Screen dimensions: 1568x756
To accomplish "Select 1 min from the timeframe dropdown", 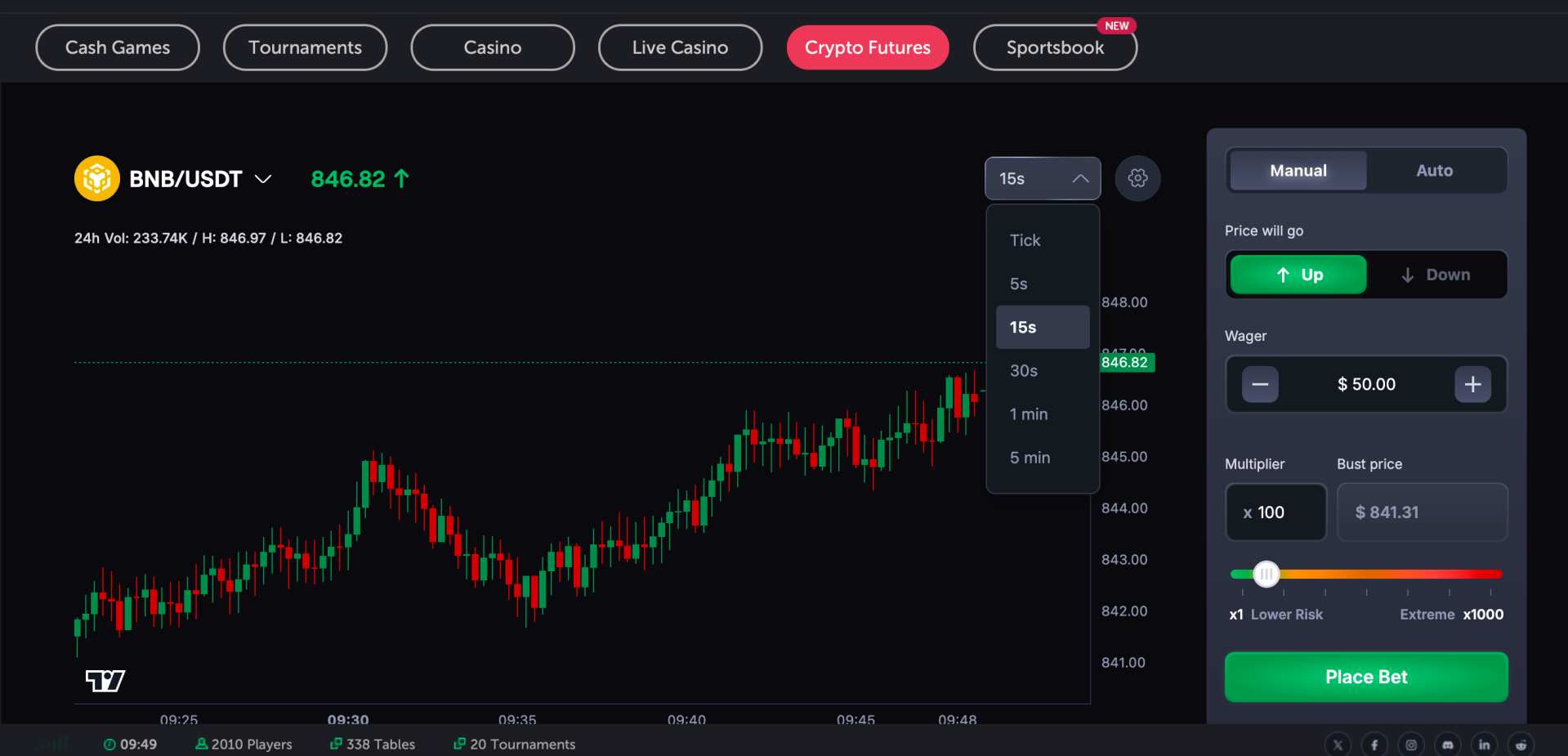I will pyautogui.click(x=1028, y=414).
